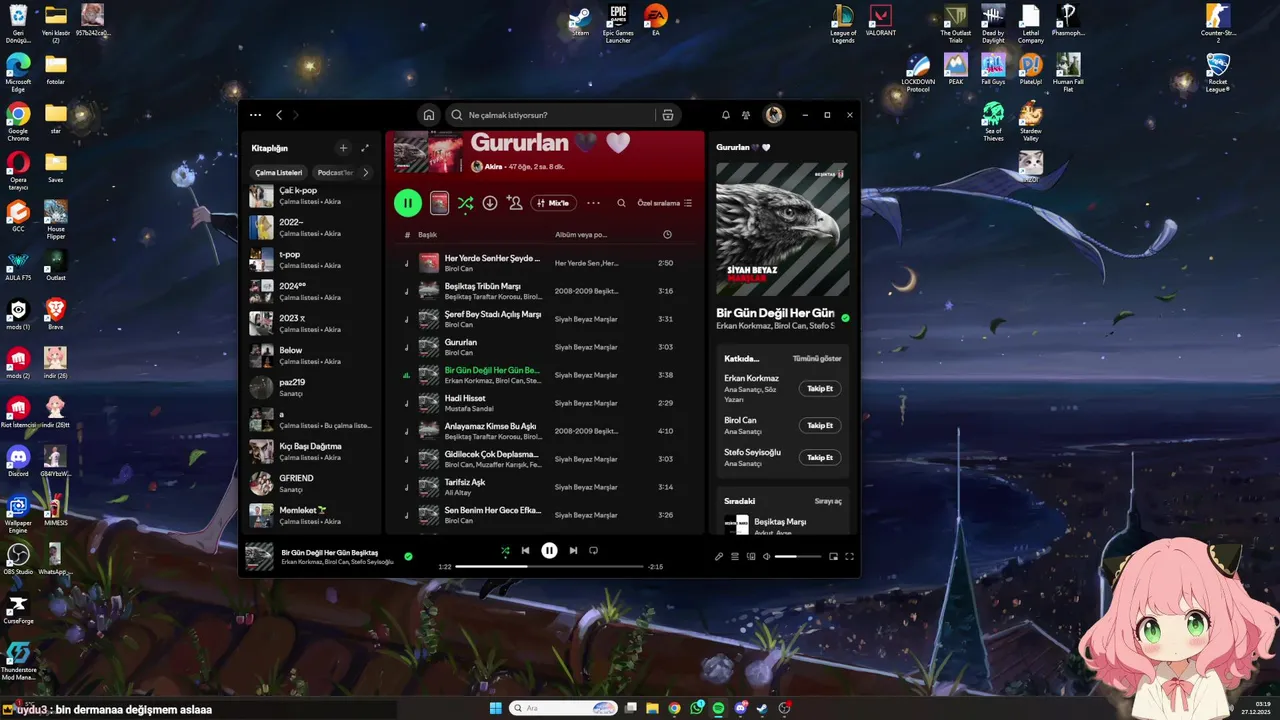The image size is (1280, 720).
Task: Open the 2022~ playlist
Action: point(311,227)
